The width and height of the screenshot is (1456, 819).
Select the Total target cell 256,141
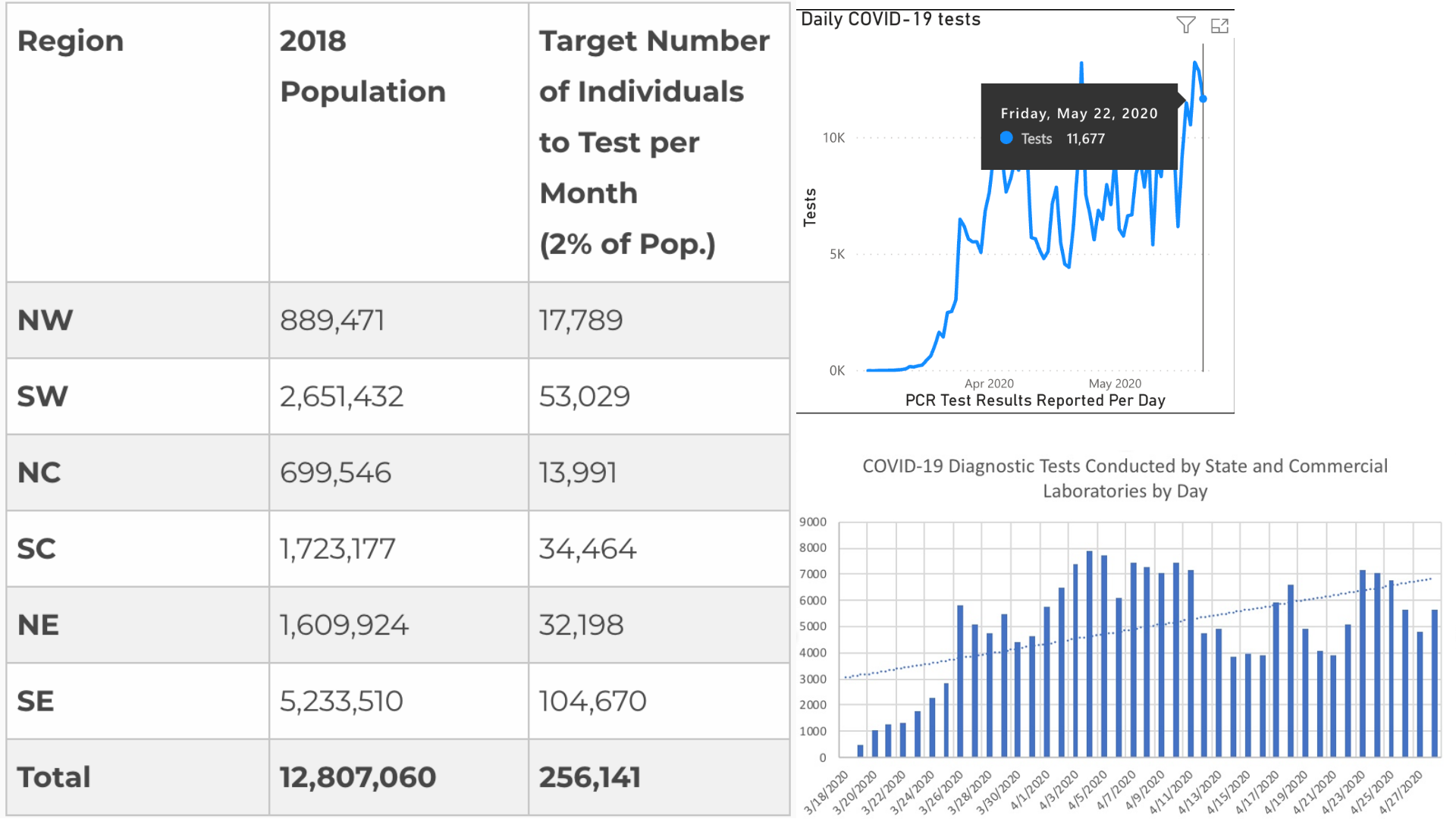coord(590,777)
